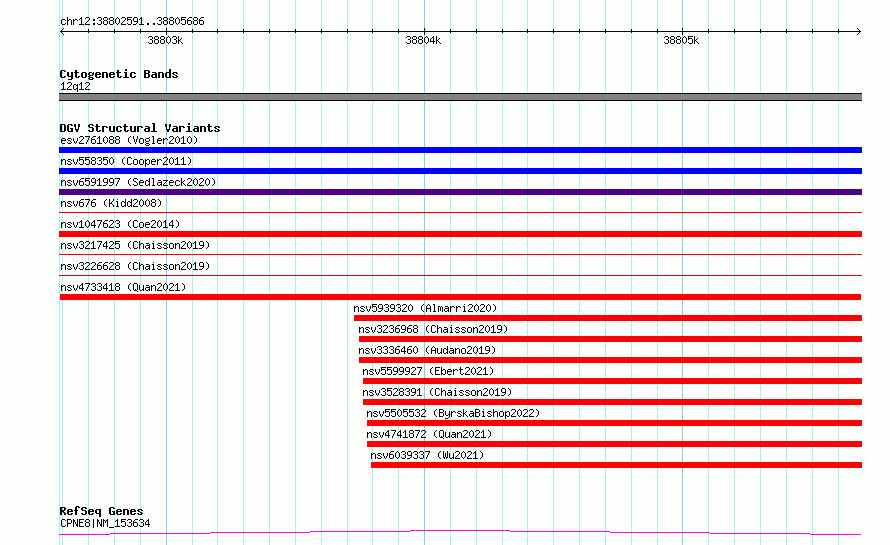Select the nsv4733418 (Quan2021) label
Image resolution: width=890 pixels, height=545 pixels.
[123, 287]
